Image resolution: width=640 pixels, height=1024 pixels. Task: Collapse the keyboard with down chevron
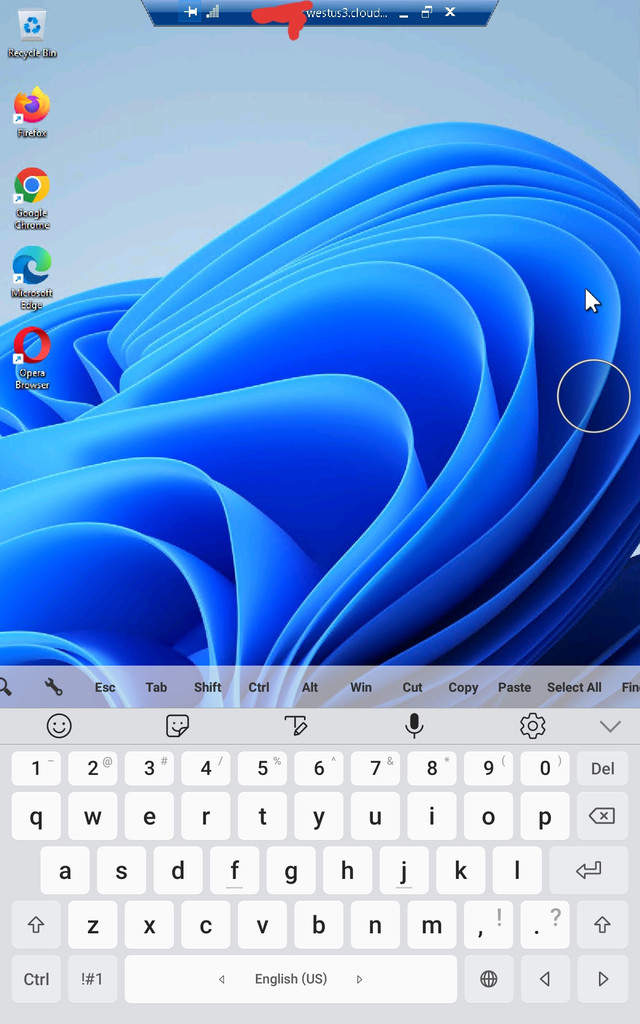tap(609, 726)
